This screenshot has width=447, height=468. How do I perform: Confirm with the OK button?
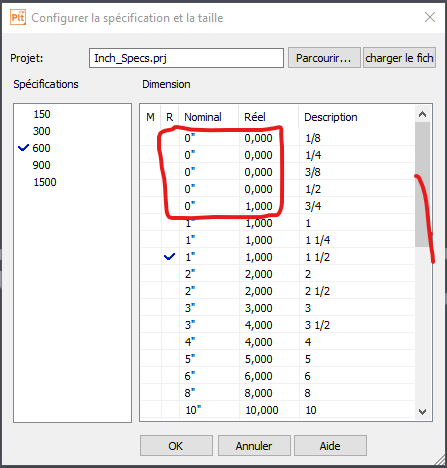176,445
